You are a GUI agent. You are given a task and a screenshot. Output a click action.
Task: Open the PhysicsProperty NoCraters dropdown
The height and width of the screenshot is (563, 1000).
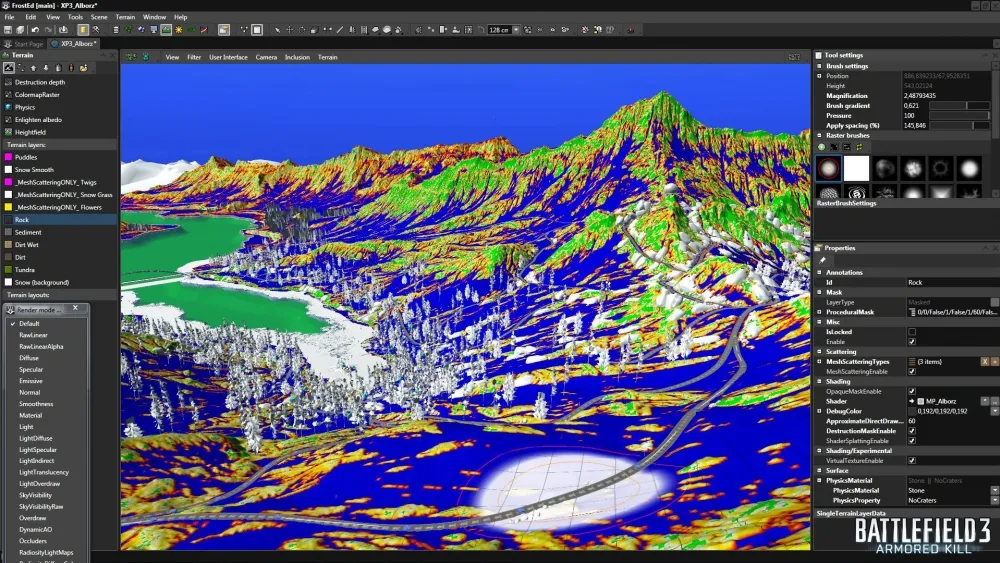pos(994,500)
